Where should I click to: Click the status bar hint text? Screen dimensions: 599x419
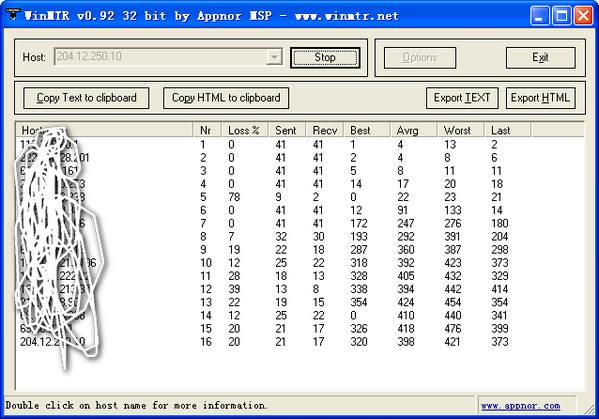136,405
